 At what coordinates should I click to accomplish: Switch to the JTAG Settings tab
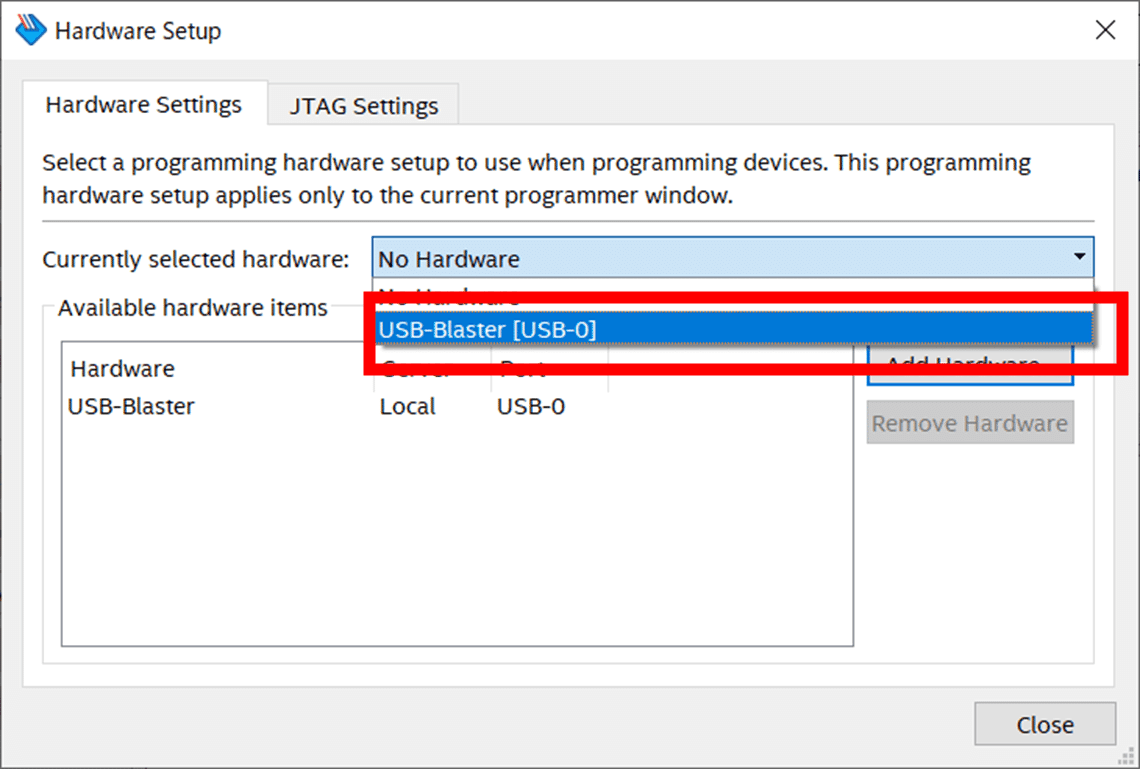(x=364, y=106)
